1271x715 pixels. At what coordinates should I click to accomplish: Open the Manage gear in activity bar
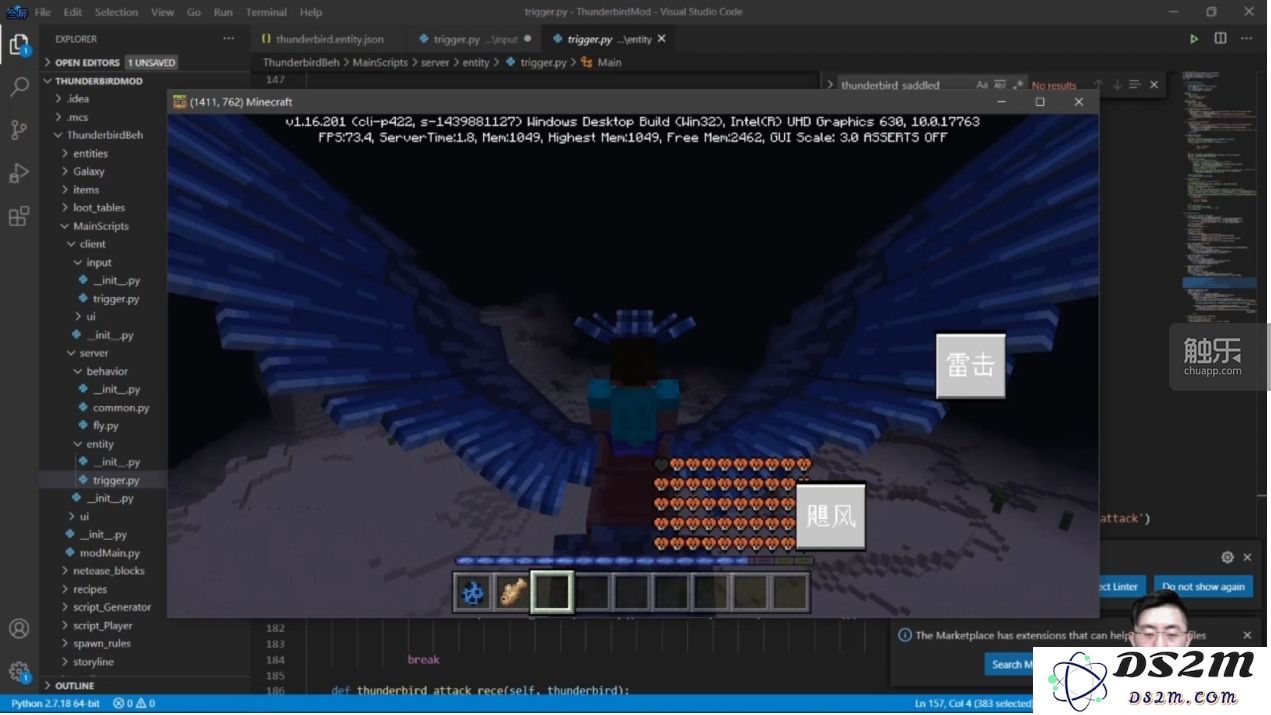click(x=19, y=672)
